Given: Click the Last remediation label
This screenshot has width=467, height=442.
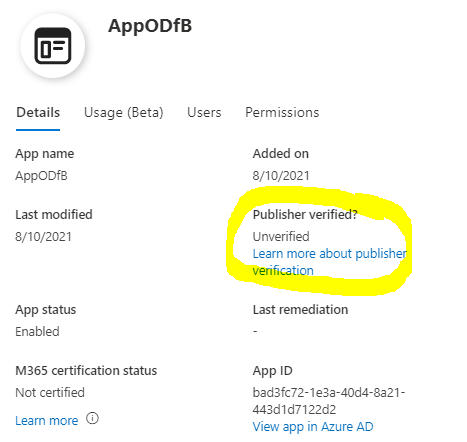Looking at the screenshot, I should [300, 310].
